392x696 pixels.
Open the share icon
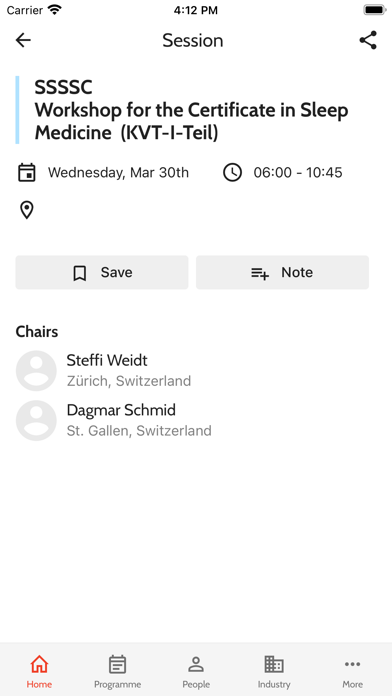[368, 40]
